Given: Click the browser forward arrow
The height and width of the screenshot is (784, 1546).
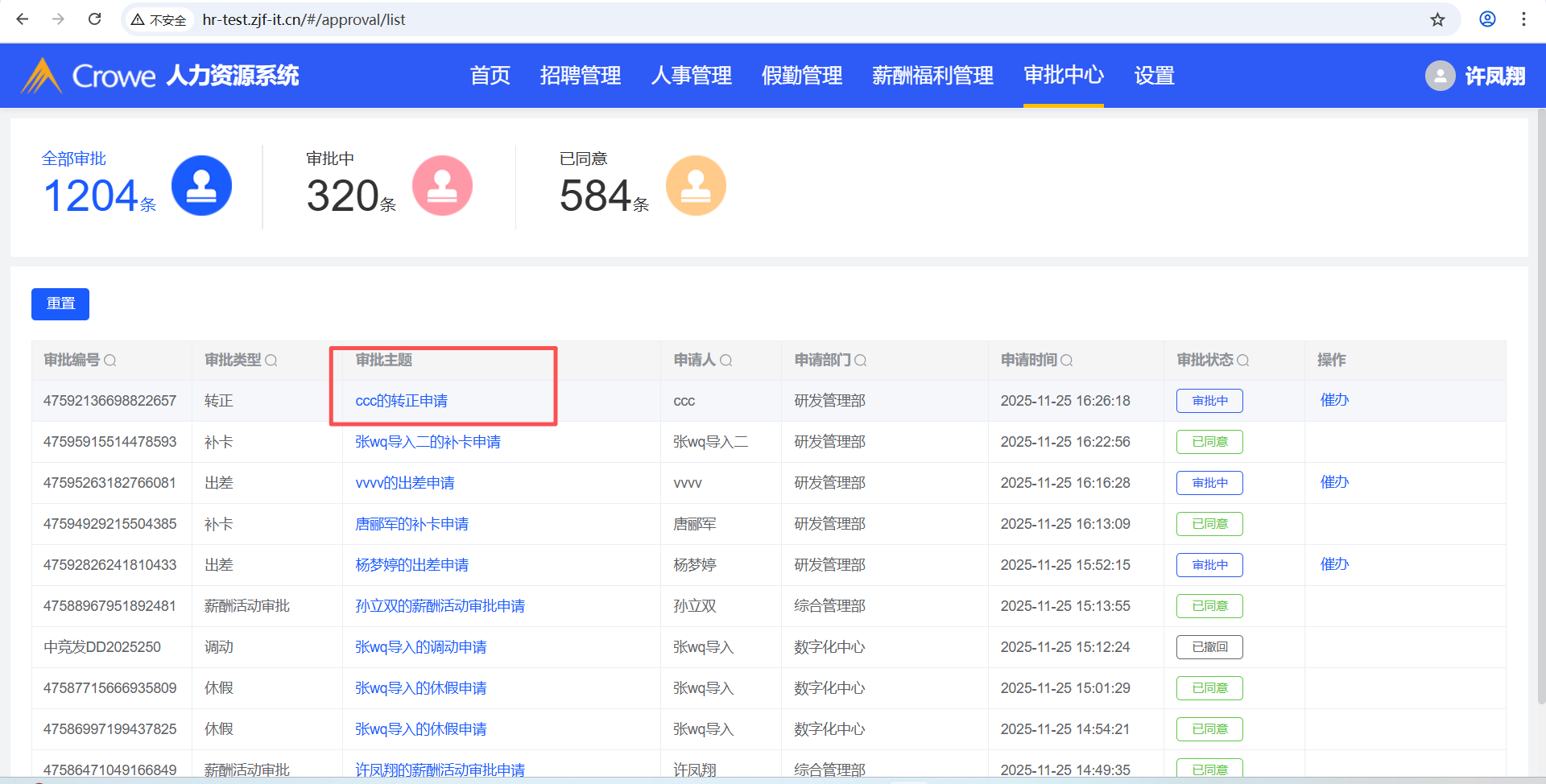Looking at the screenshot, I should [x=58, y=19].
